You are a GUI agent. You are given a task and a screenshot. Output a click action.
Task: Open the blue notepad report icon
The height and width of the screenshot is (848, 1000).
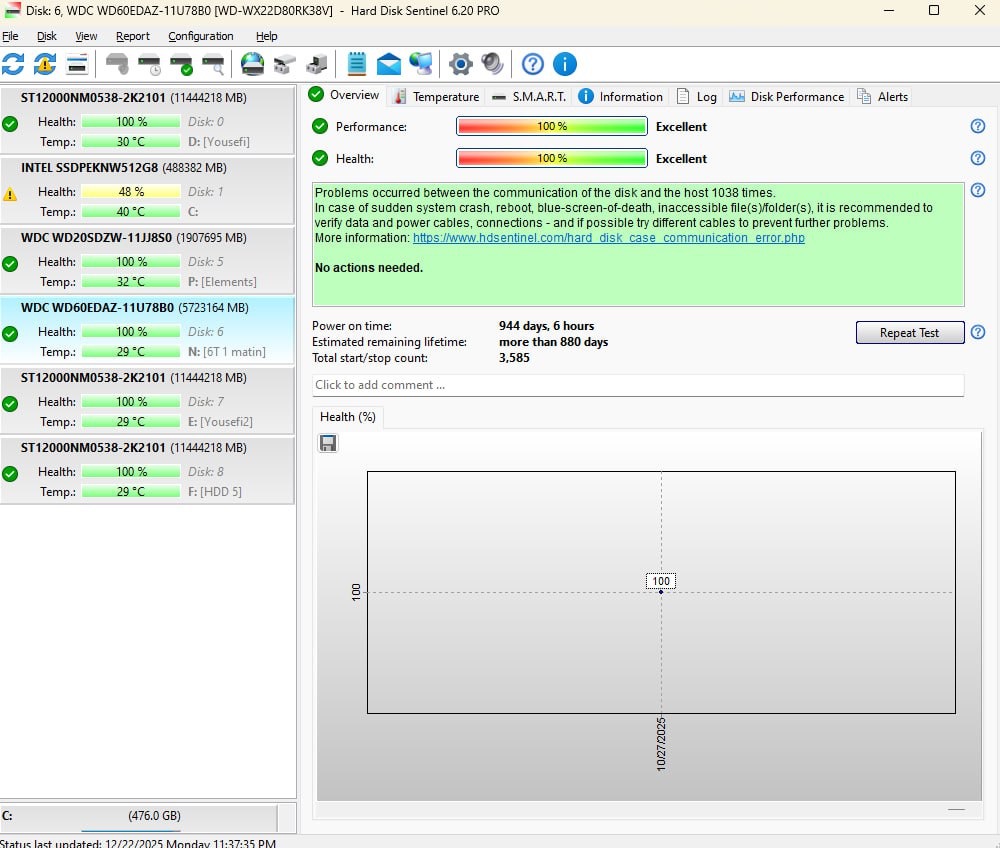pos(356,64)
